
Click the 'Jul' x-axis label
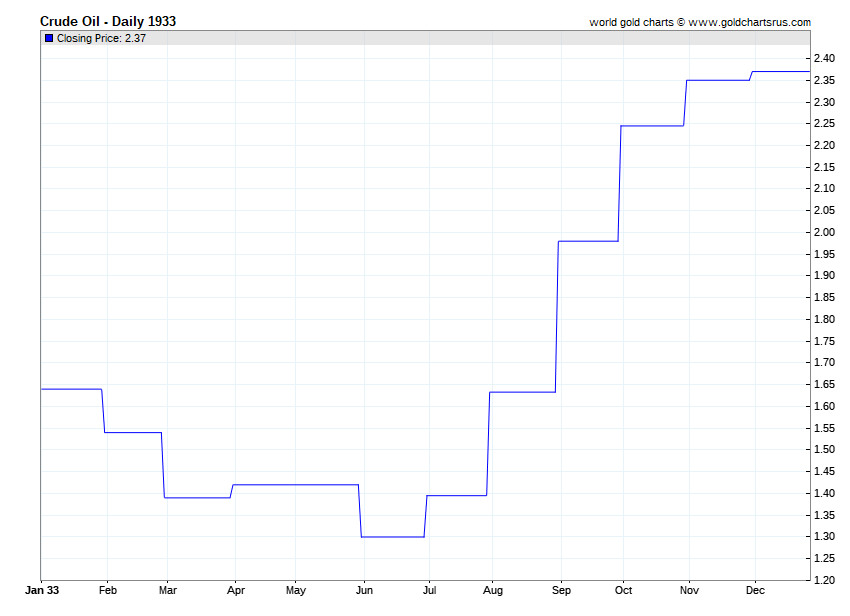point(429,590)
